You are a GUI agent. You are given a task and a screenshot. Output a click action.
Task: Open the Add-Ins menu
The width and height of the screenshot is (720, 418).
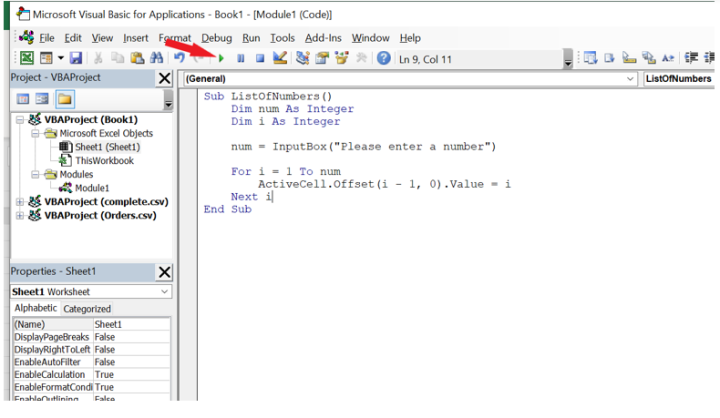click(x=323, y=38)
